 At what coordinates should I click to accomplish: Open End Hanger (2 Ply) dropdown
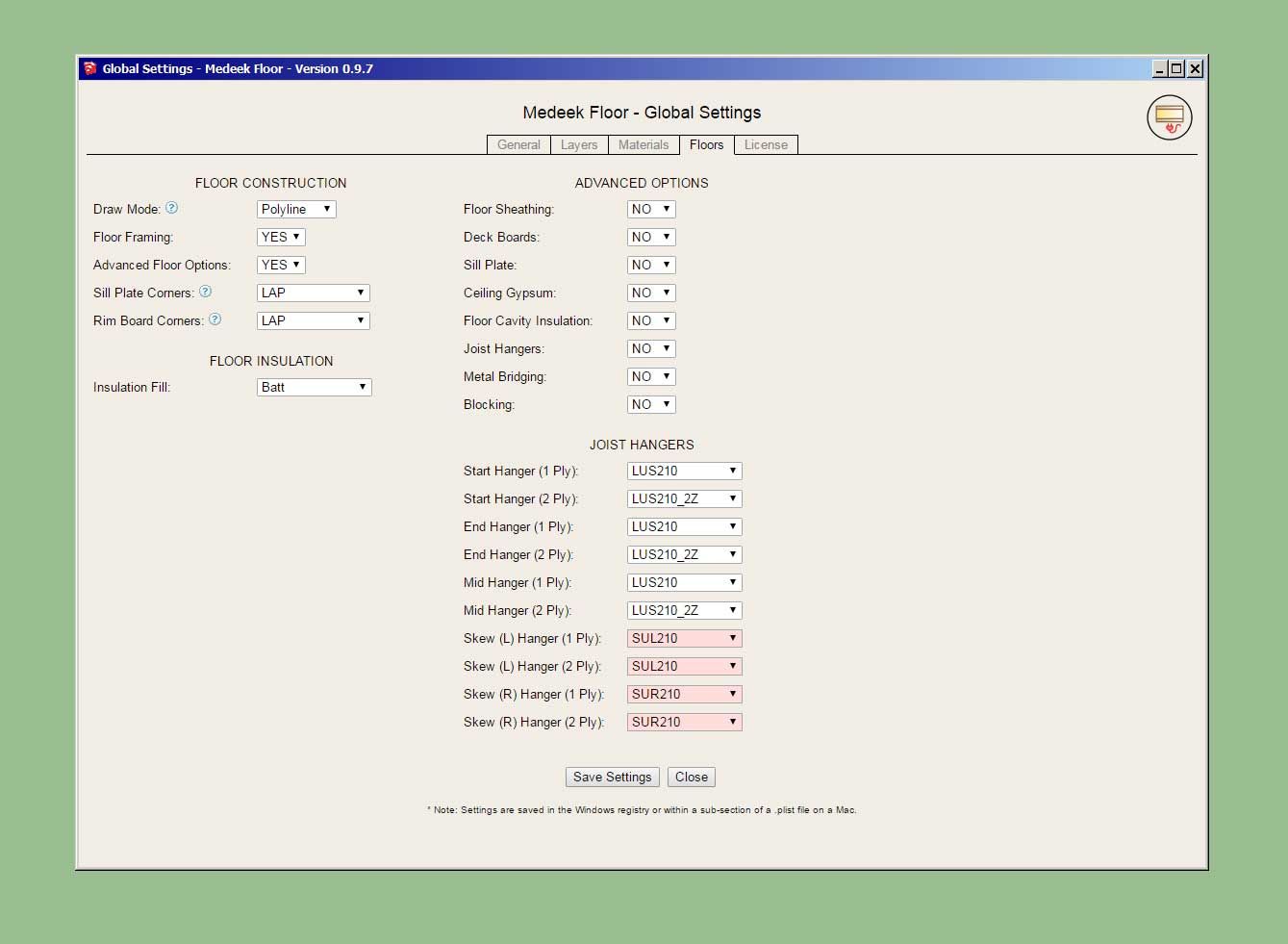684,554
